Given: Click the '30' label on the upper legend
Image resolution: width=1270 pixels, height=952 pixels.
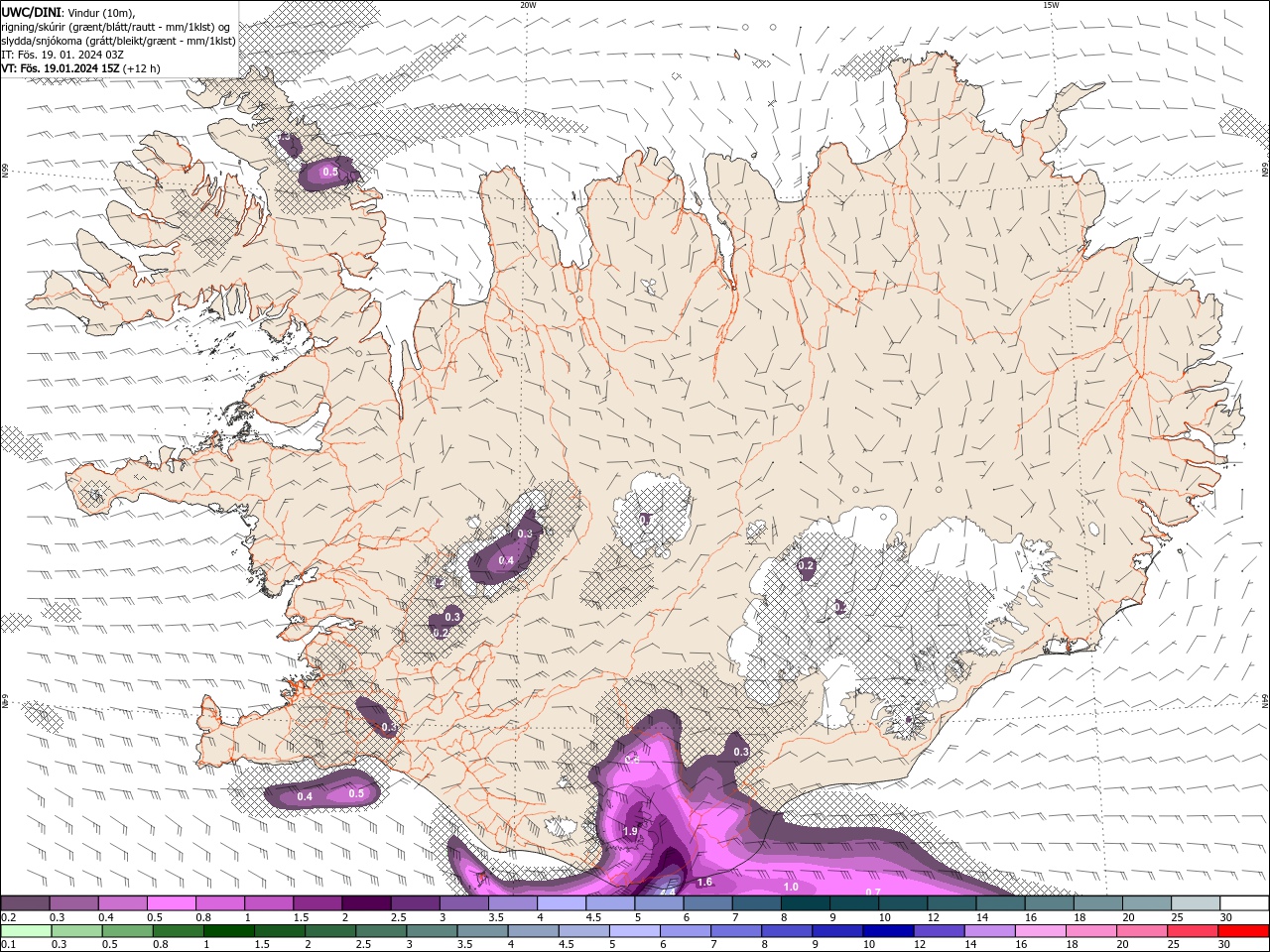Looking at the screenshot, I should [1226, 917].
